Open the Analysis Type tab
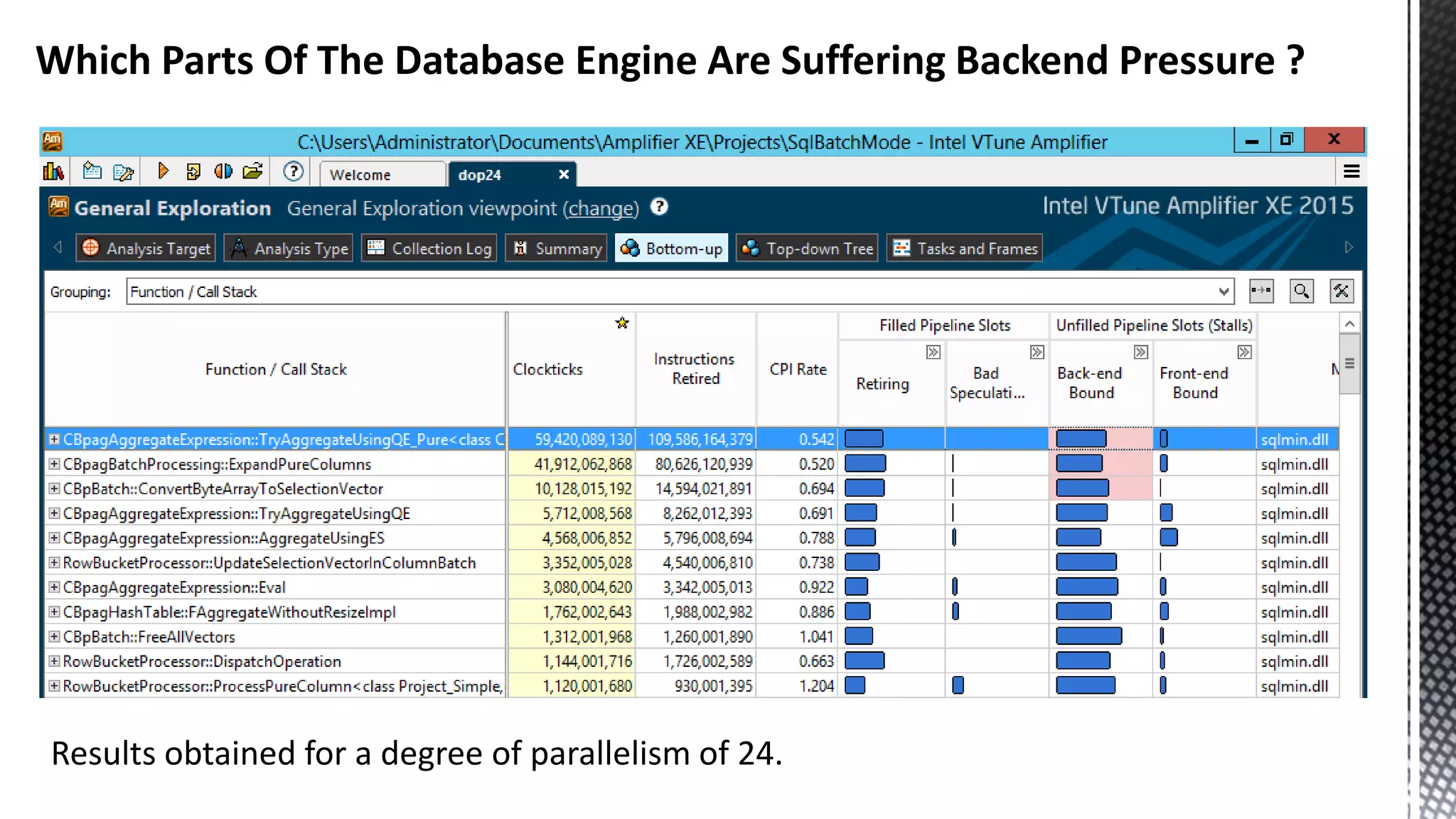 (289, 248)
